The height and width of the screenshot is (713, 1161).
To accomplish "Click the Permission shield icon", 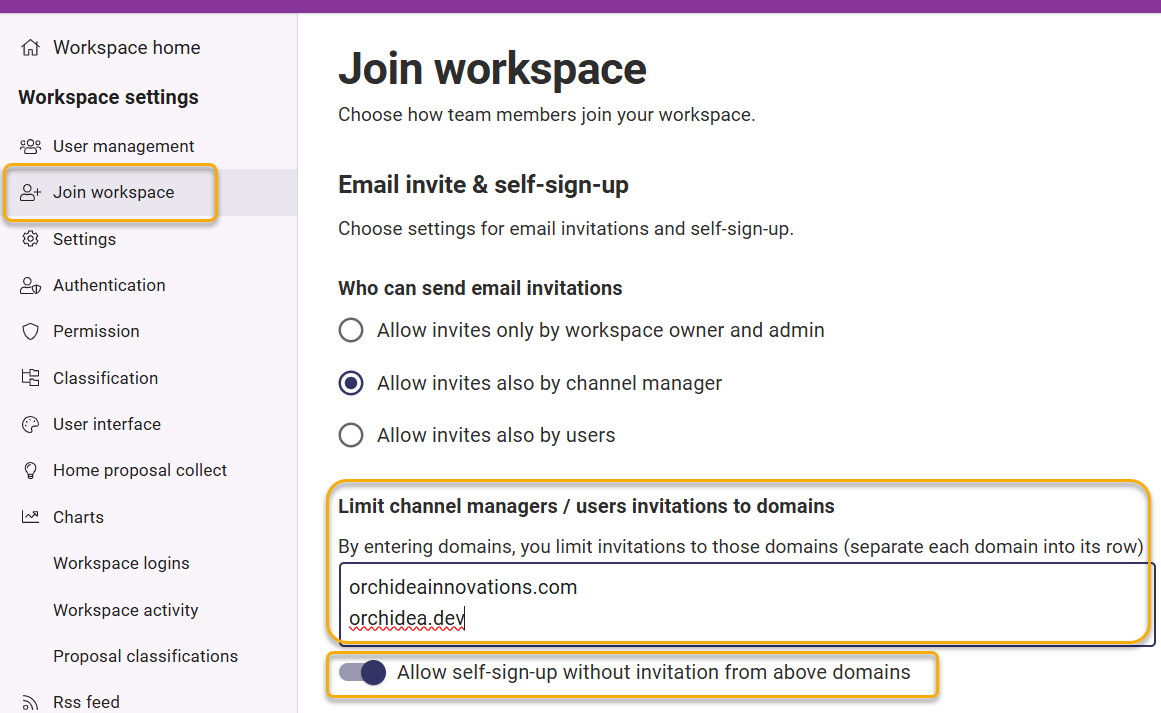I will click(31, 331).
